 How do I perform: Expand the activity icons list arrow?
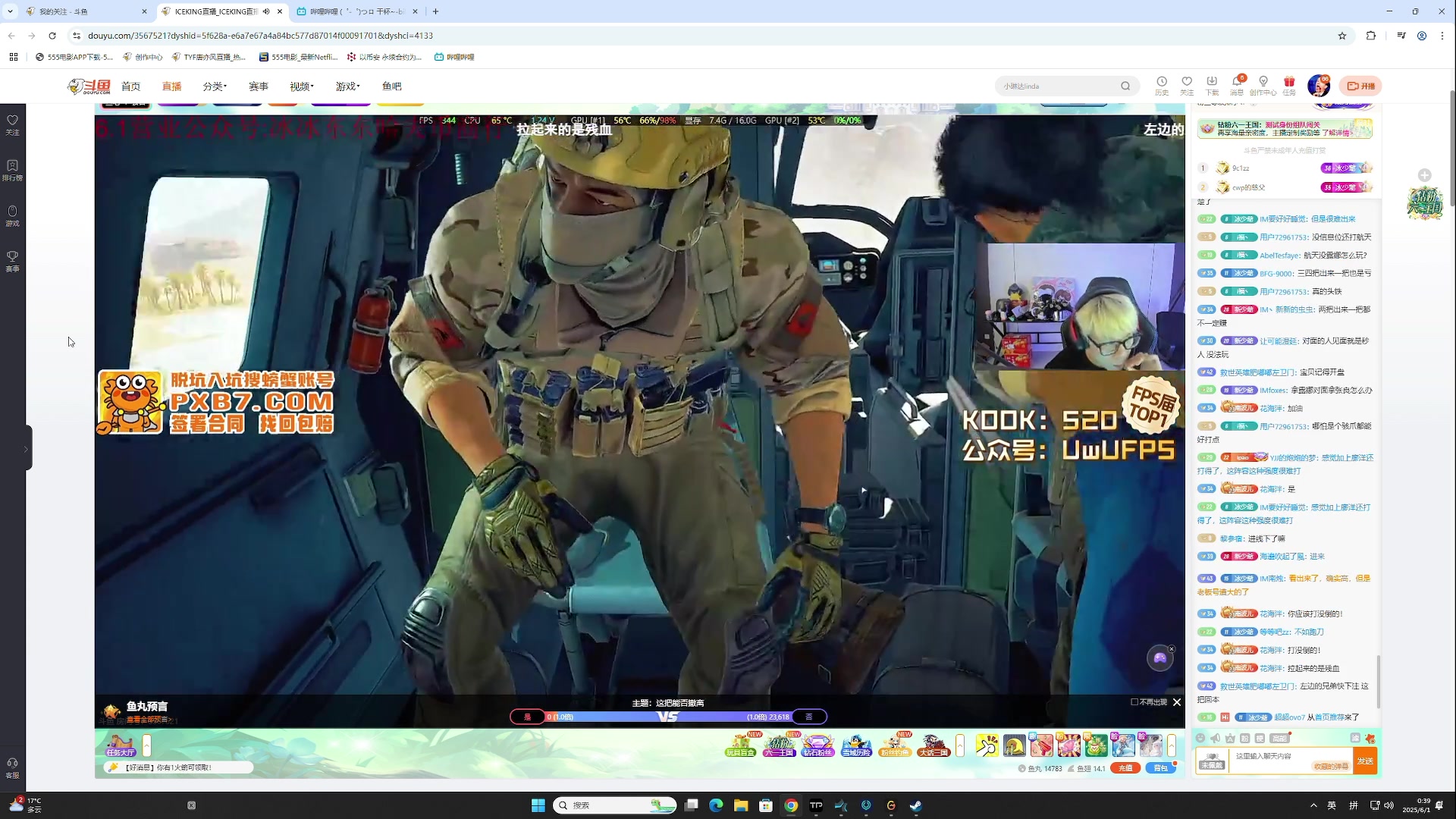point(960,745)
